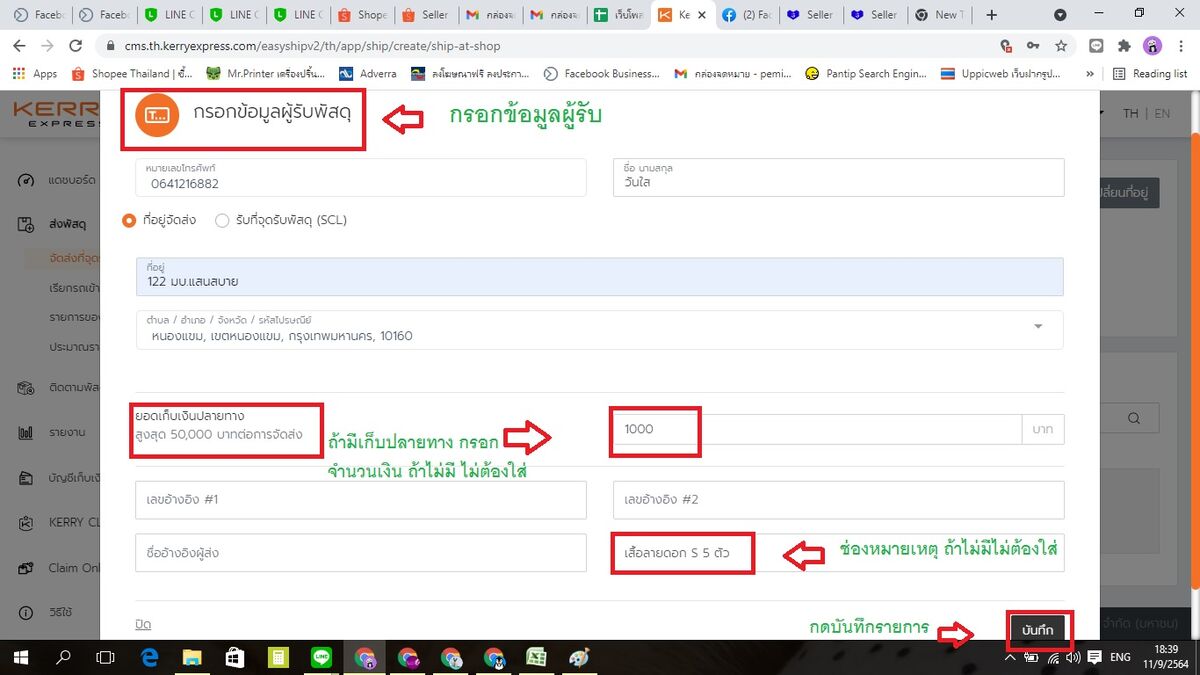Click the magnifier search icon on background page

coord(1134,418)
